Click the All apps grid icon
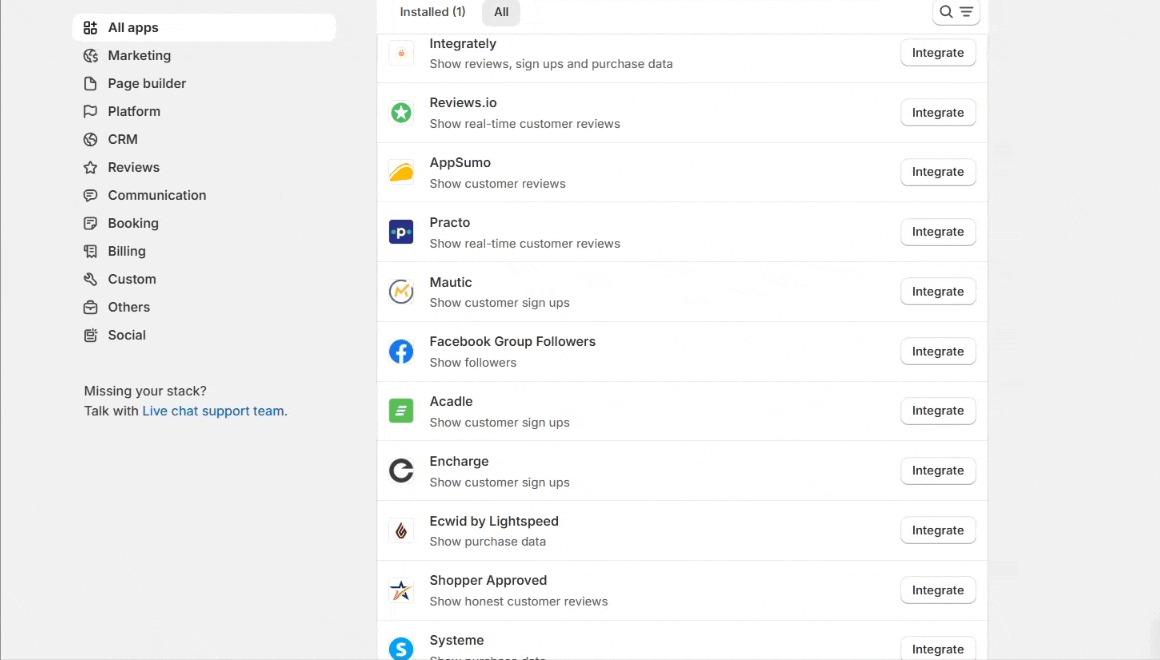The height and width of the screenshot is (660, 1160). [x=90, y=27]
